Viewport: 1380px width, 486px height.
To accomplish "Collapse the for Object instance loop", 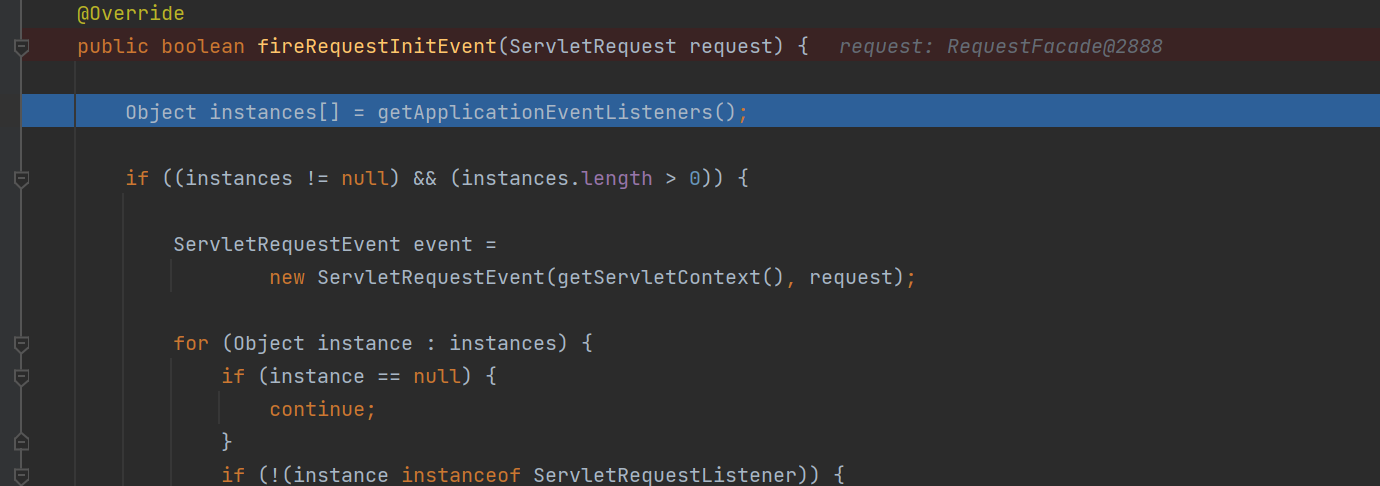I will [22, 344].
